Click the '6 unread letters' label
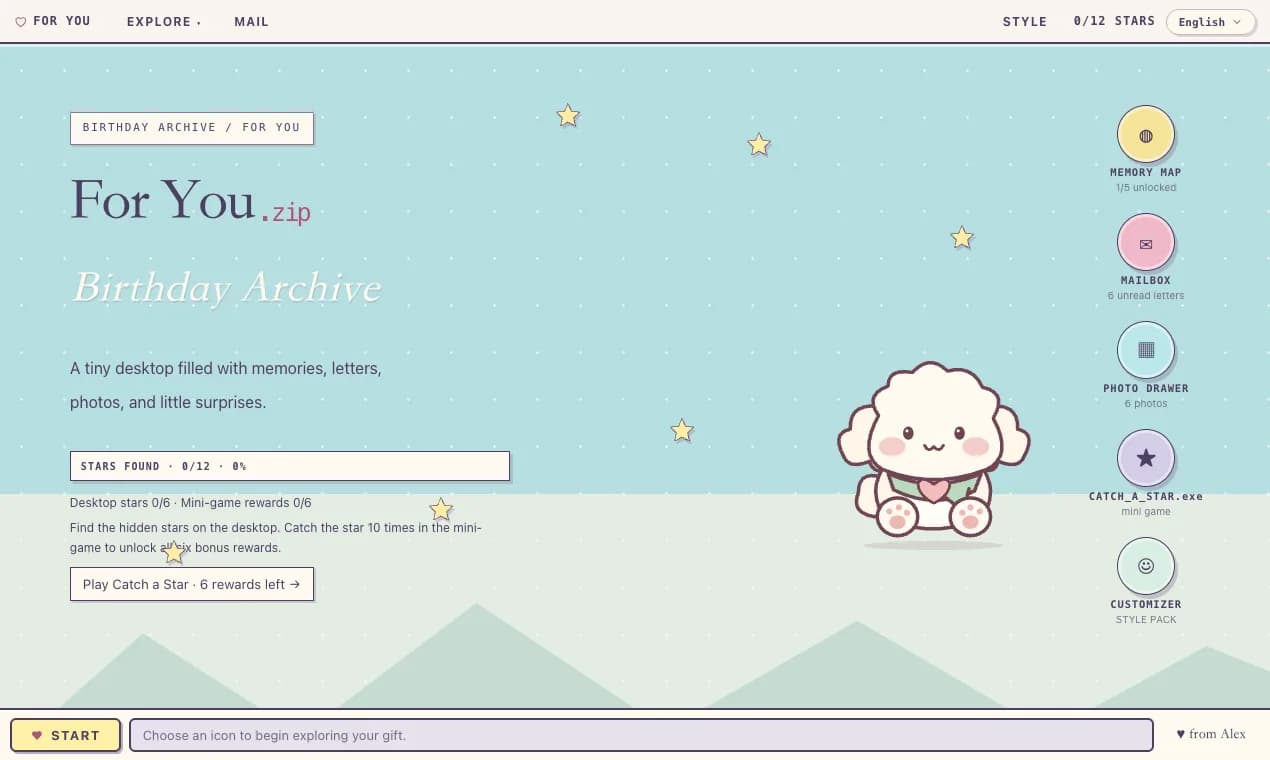The image size is (1270, 760). 1146,296
